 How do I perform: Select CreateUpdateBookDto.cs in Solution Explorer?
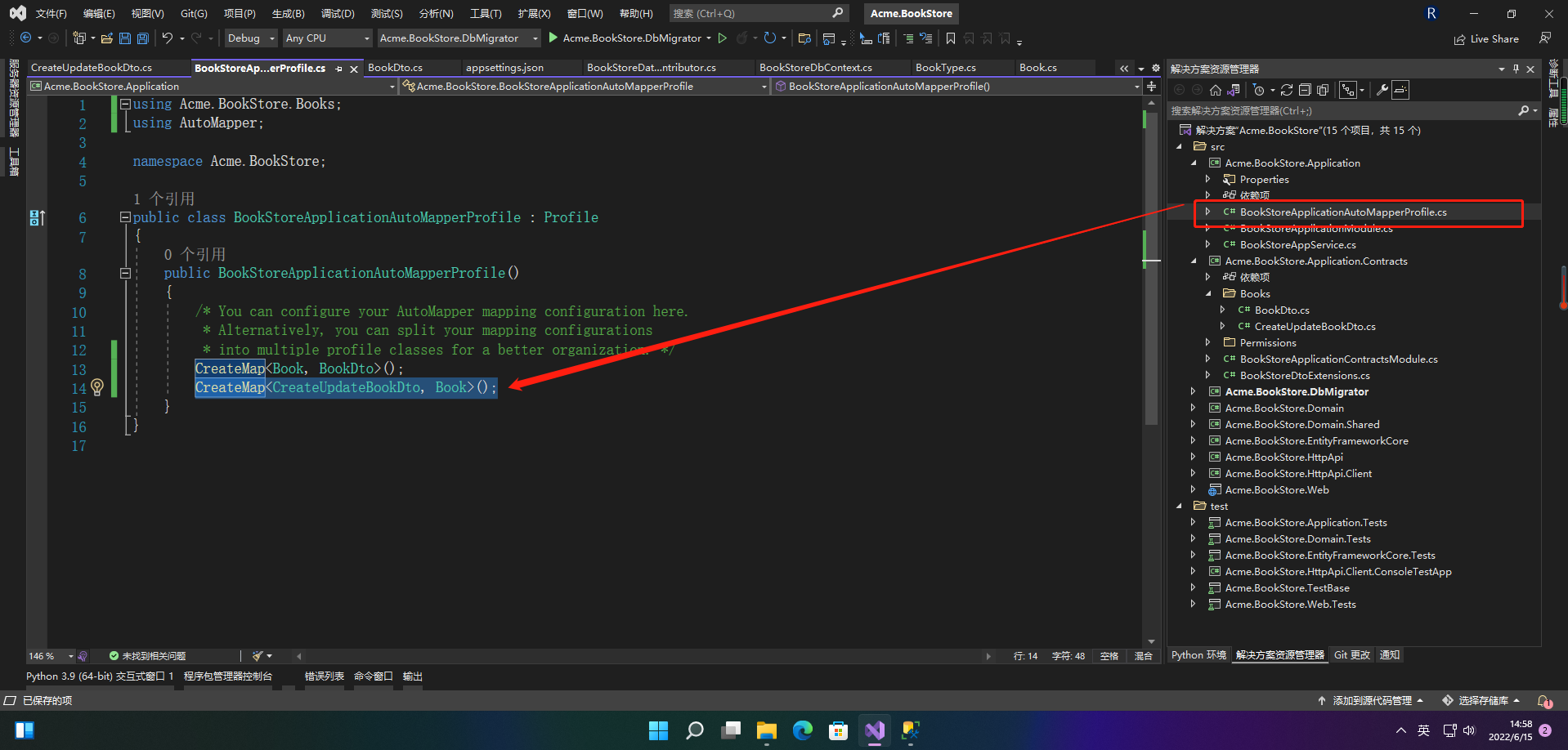coord(1315,327)
